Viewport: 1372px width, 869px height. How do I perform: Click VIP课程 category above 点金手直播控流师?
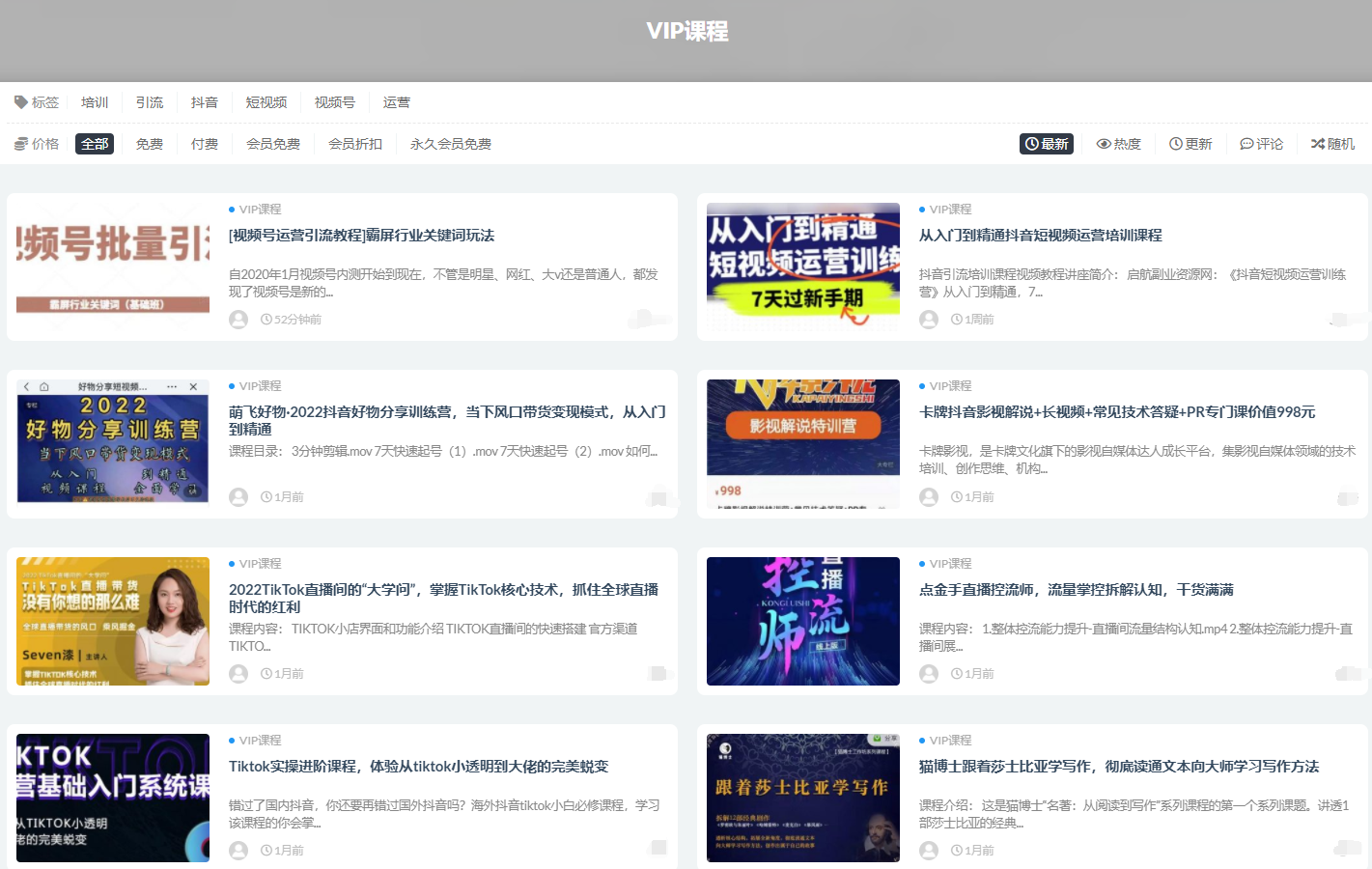click(x=950, y=564)
